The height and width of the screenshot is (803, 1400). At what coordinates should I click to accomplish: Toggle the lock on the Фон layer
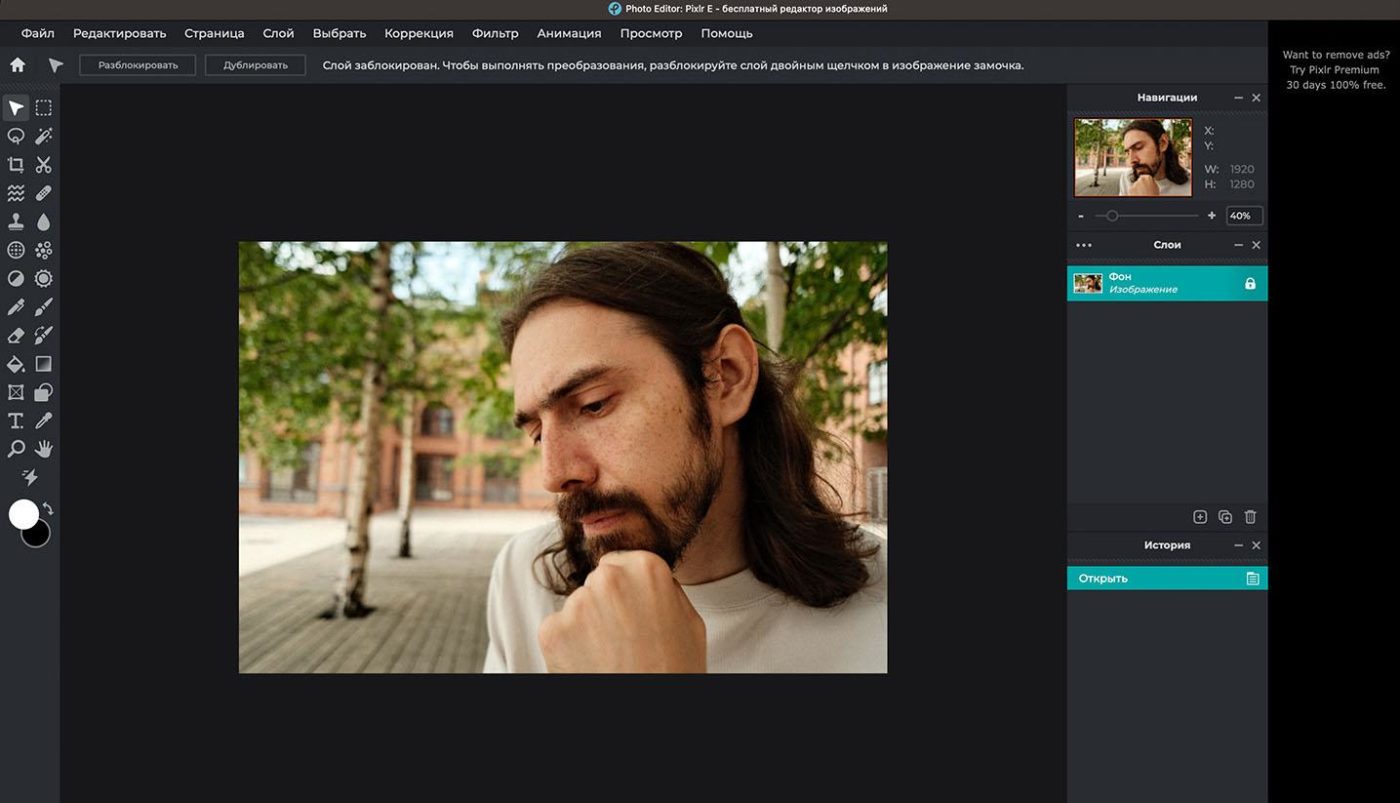tap(1250, 284)
